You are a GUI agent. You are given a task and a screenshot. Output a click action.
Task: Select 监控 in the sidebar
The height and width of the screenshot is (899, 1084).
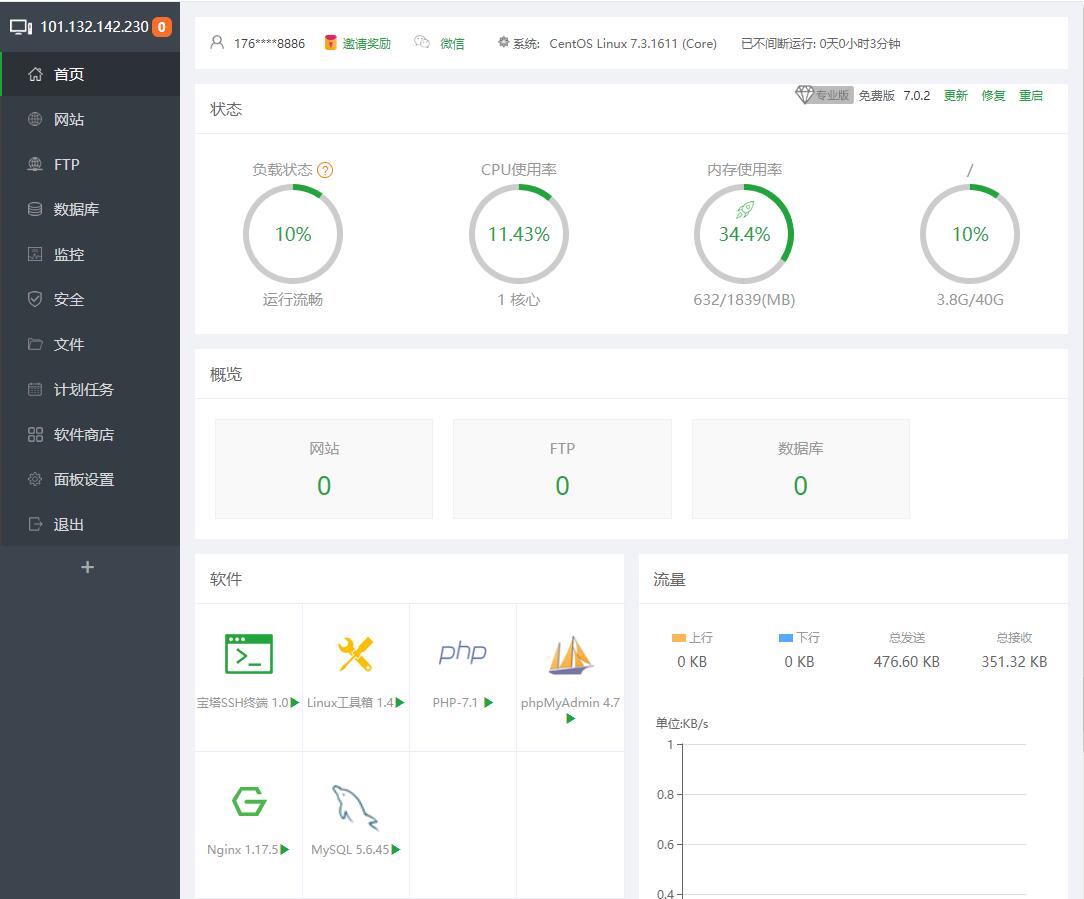pyautogui.click(x=90, y=254)
